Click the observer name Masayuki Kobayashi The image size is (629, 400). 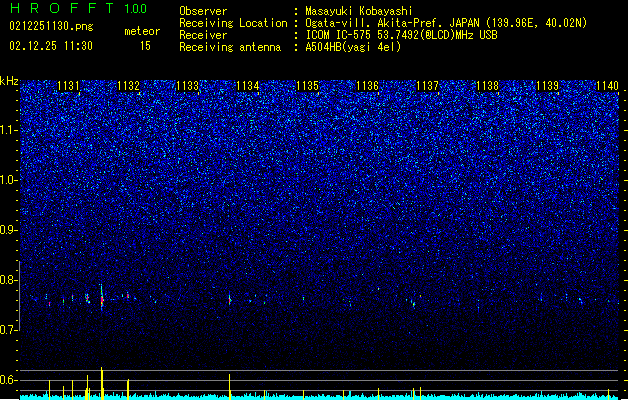pyautogui.click(x=359, y=11)
